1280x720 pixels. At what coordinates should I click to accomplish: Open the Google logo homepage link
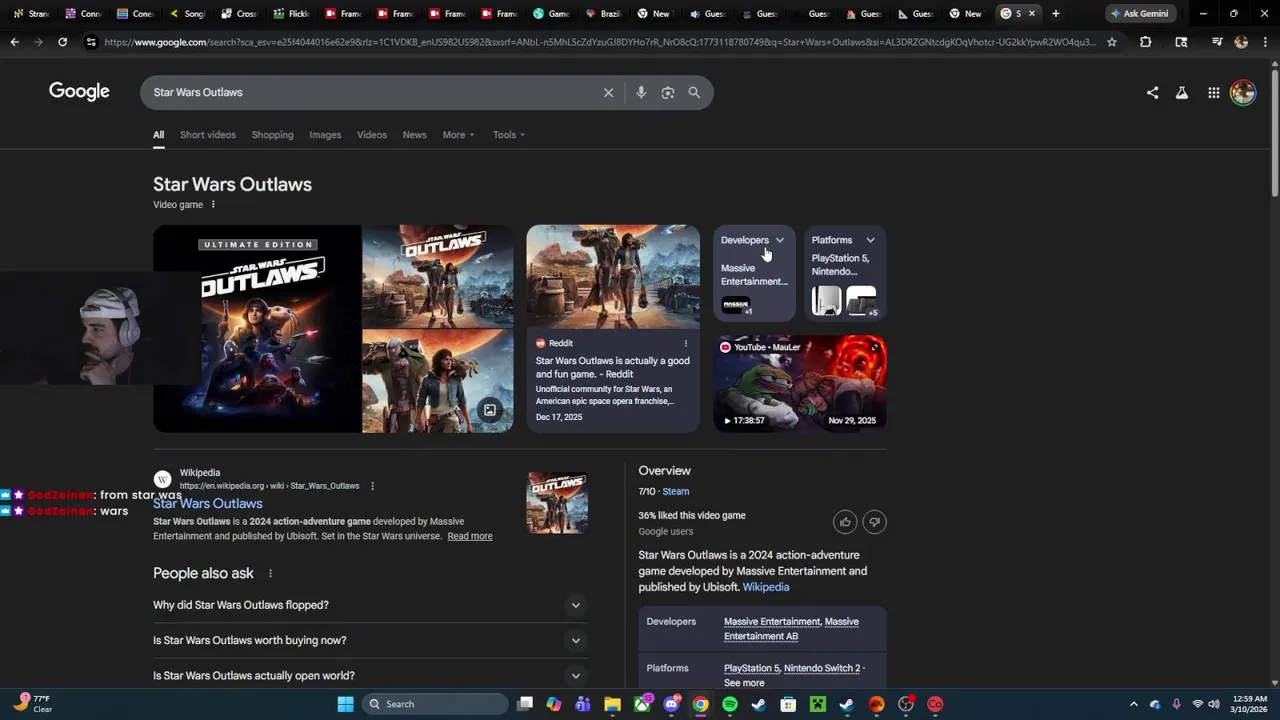[x=79, y=91]
